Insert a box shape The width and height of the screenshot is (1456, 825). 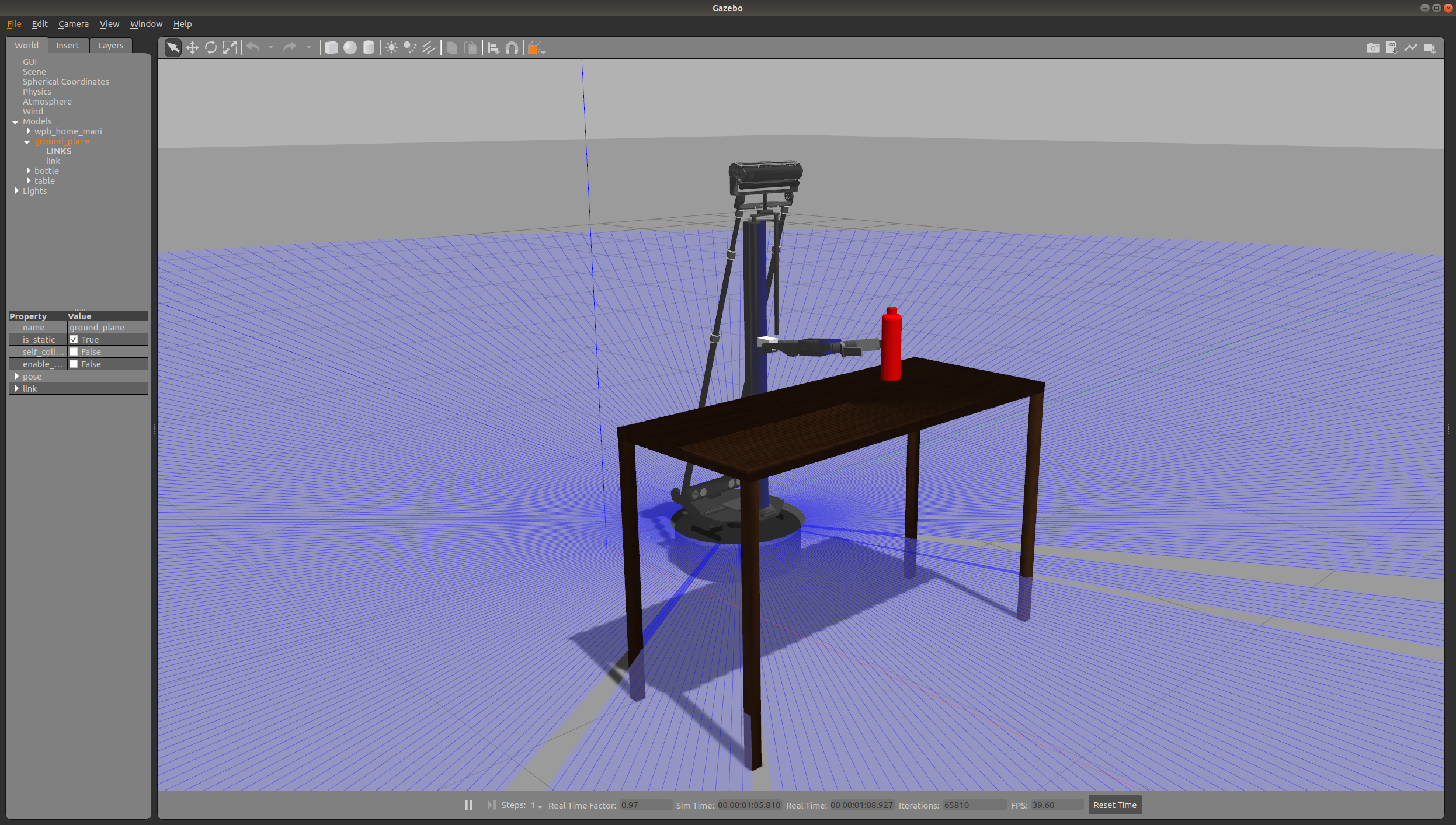331,48
